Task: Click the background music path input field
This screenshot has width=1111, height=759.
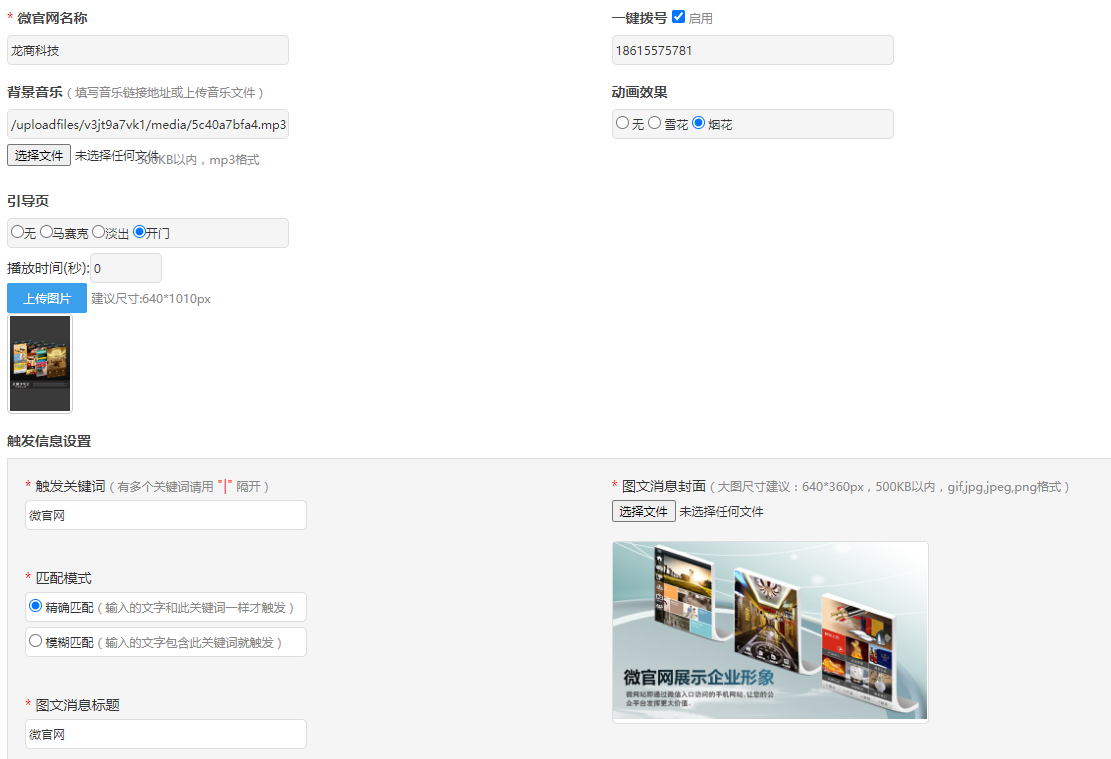Action: point(147,123)
